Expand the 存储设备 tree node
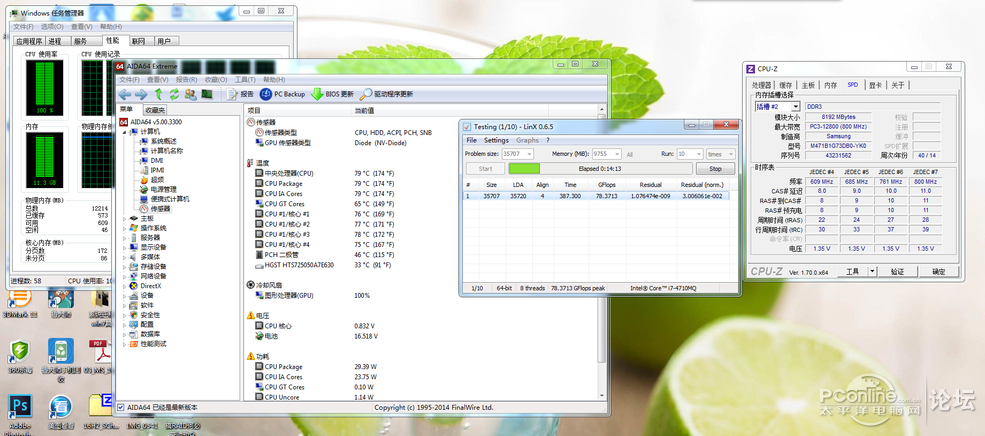The width and height of the screenshot is (985, 436). pos(124,267)
